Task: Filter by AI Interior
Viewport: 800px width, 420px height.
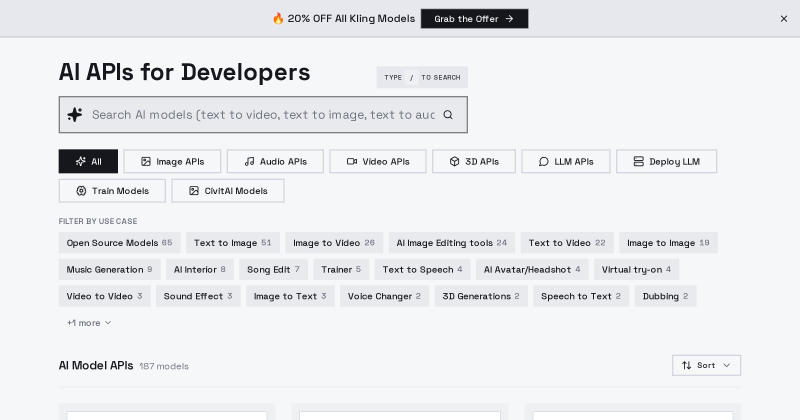Action: pyautogui.click(x=200, y=269)
